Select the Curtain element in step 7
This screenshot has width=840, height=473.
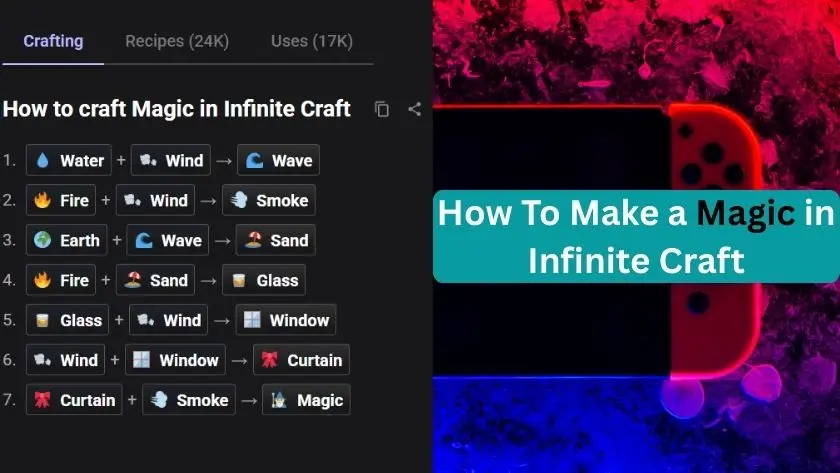click(74, 400)
